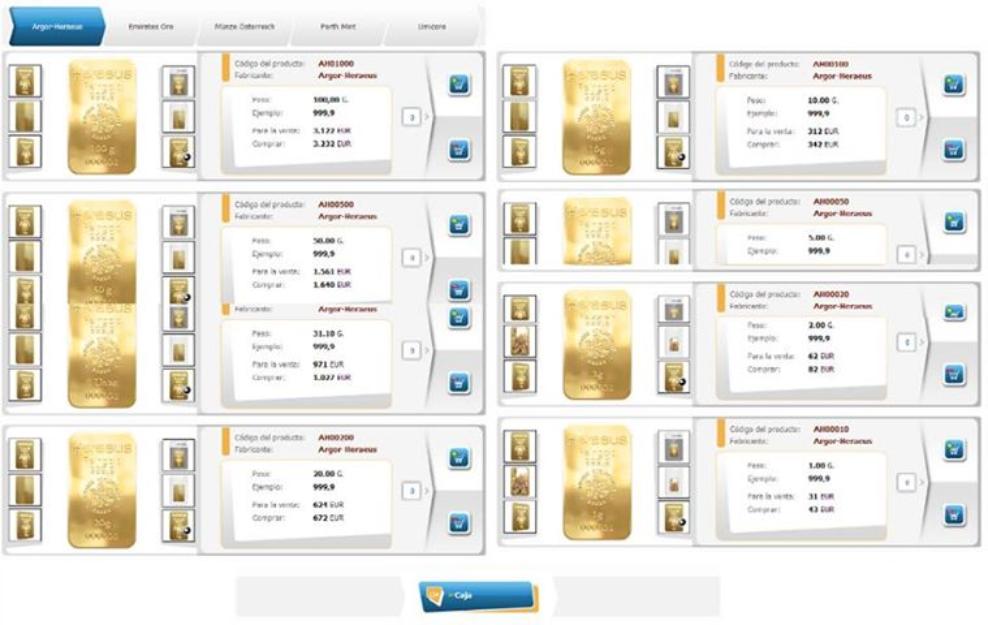
Task: Click the green-plus cart icon for AH00050
Action: point(955,222)
